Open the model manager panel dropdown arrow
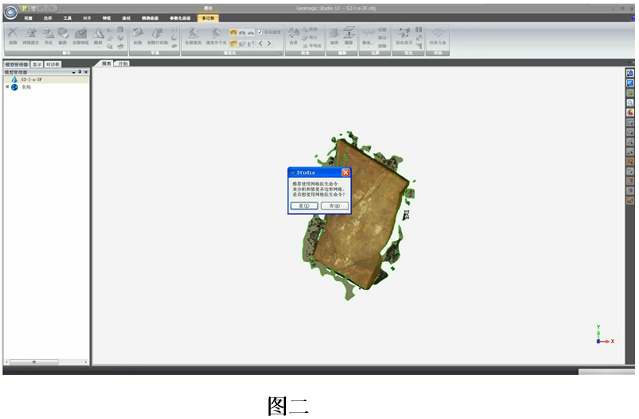639x419 pixels. point(73,72)
